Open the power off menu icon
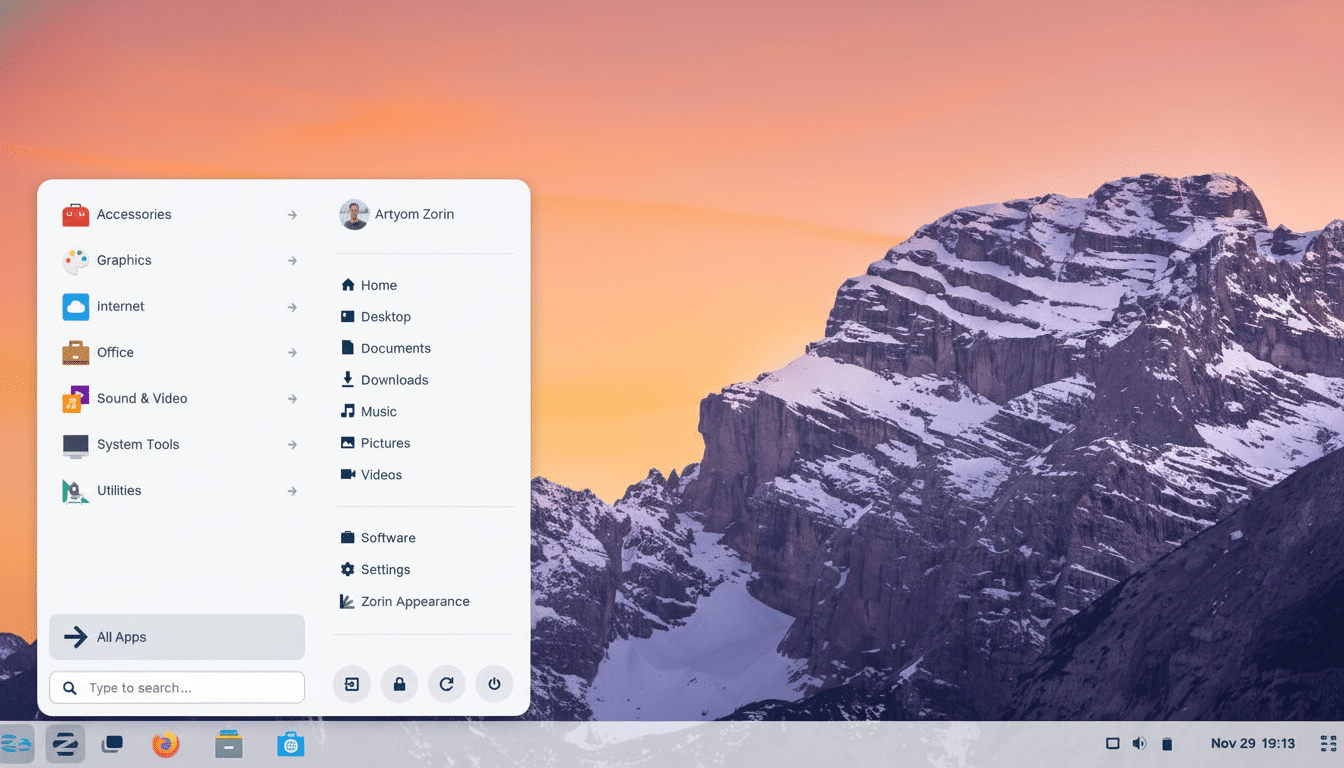The height and width of the screenshot is (768, 1344). coord(494,684)
